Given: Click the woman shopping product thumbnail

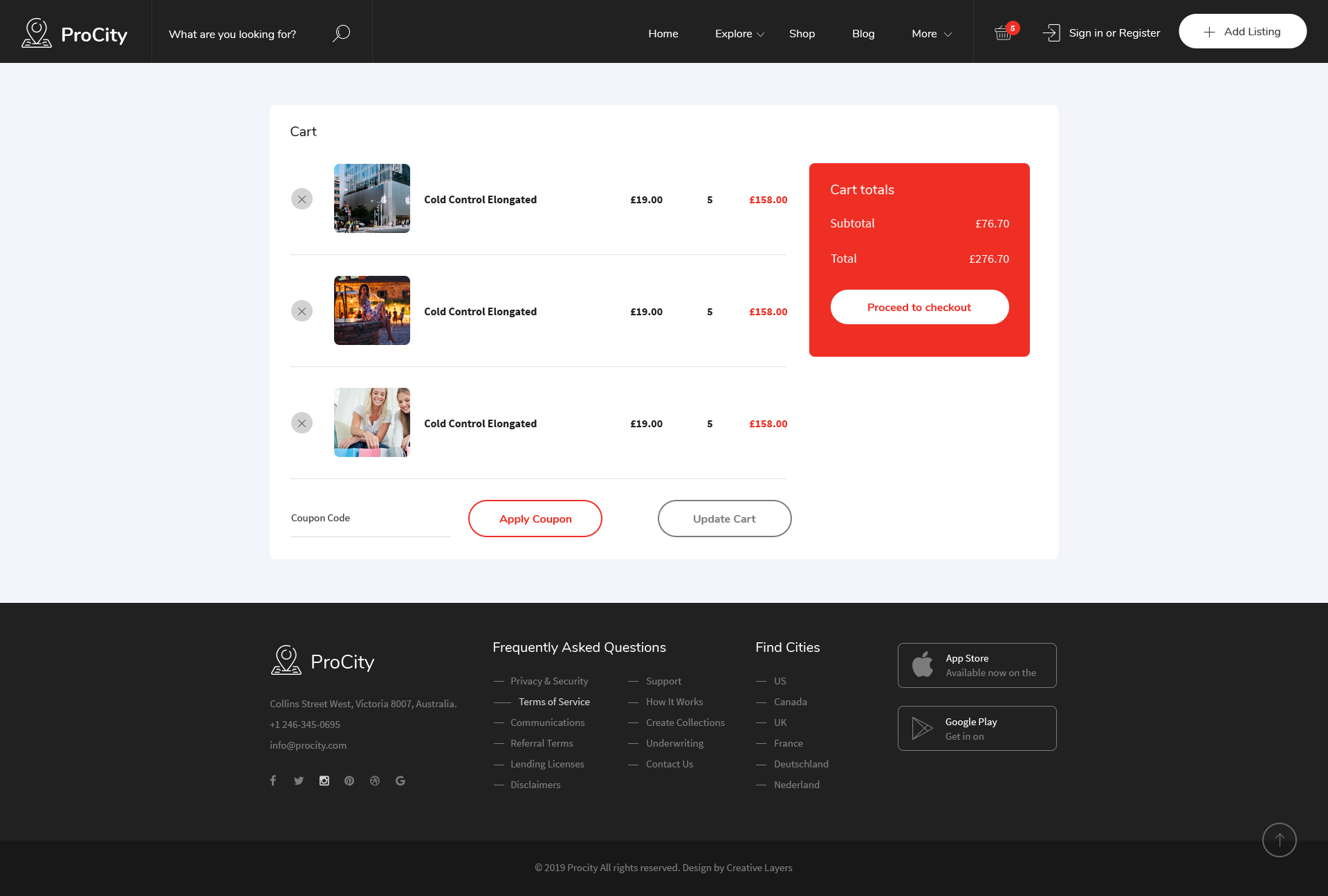Looking at the screenshot, I should tap(372, 422).
